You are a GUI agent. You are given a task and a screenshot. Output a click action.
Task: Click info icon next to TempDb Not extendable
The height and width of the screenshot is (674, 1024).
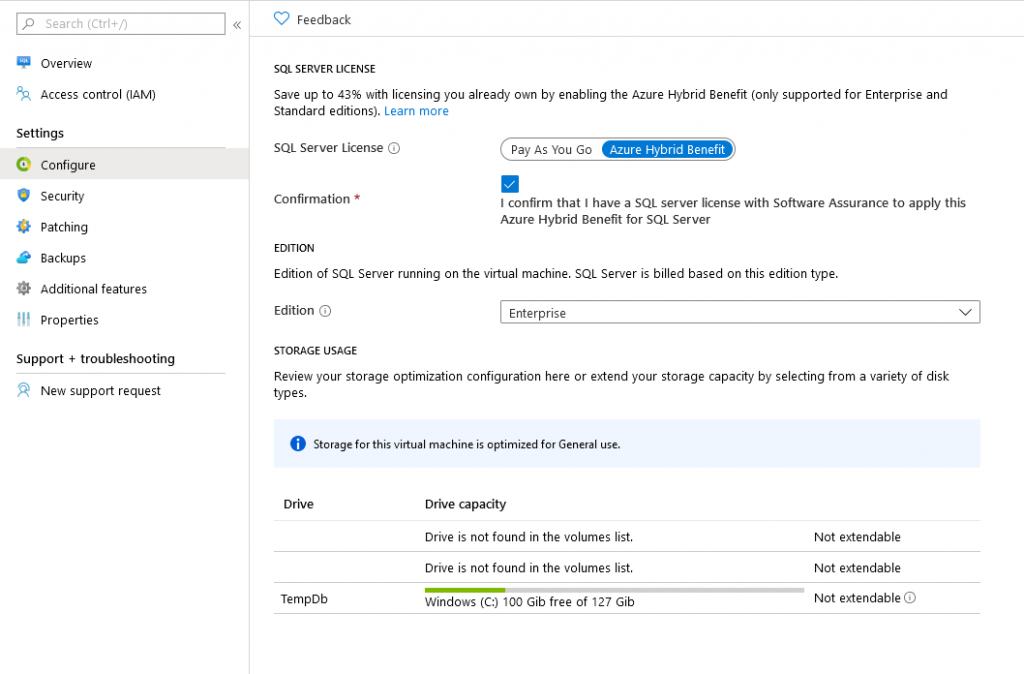click(x=910, y=598)
